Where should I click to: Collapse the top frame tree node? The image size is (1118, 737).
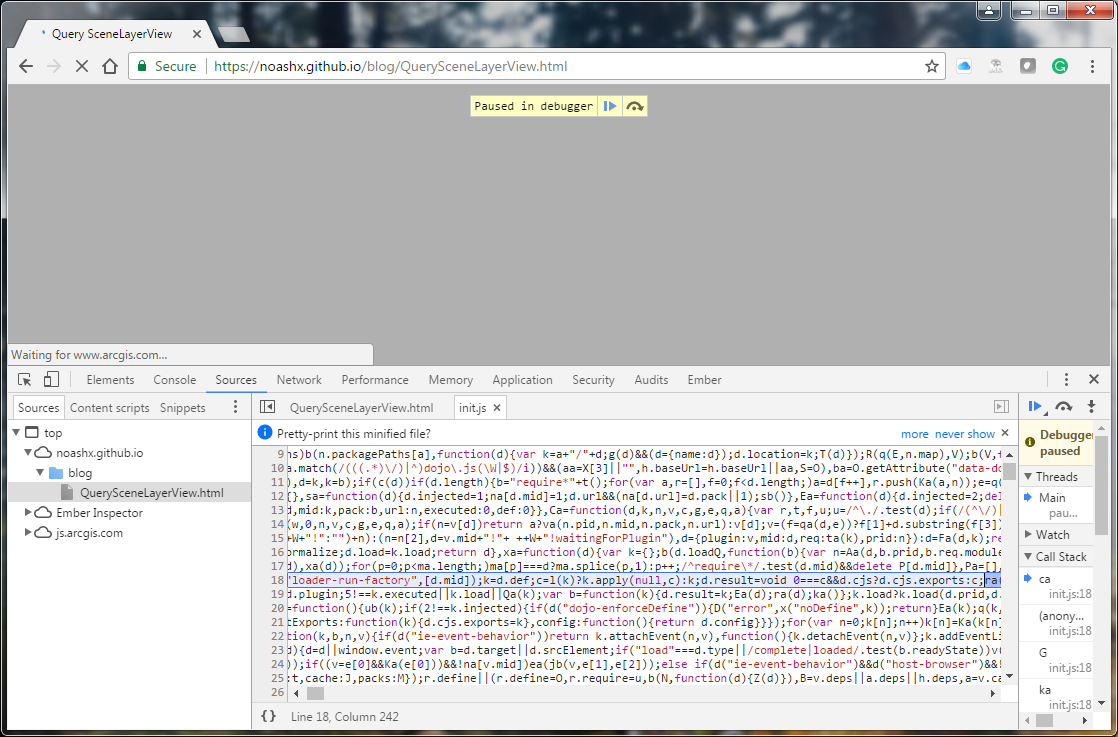click(x=16, y=433)
